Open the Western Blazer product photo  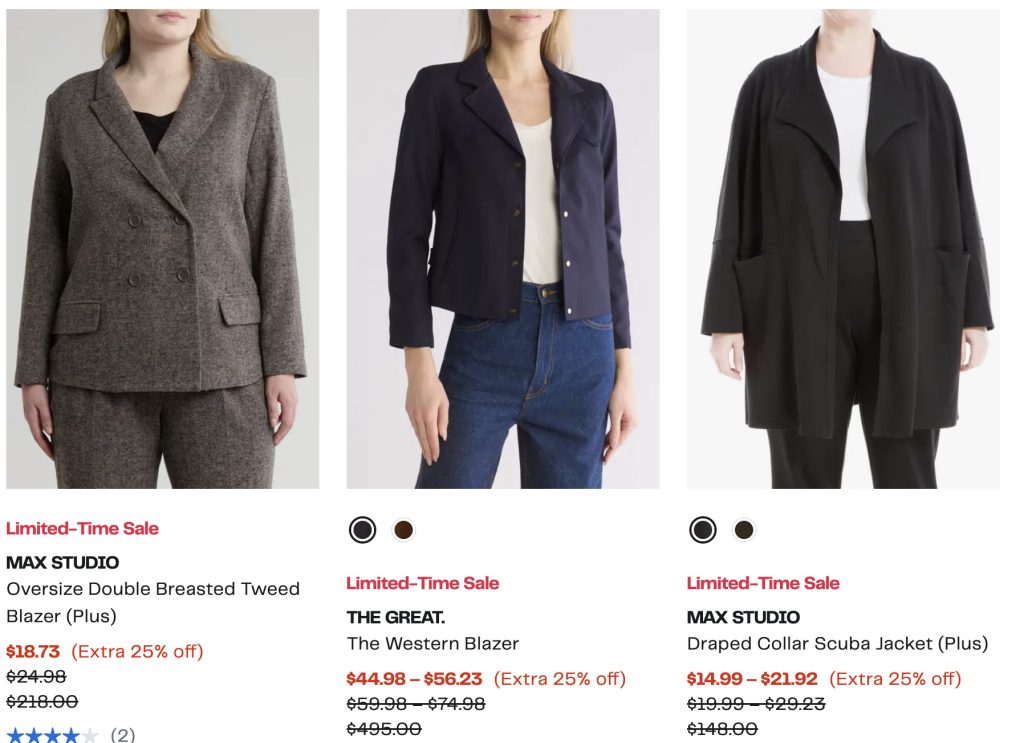(x=503, y=249)
